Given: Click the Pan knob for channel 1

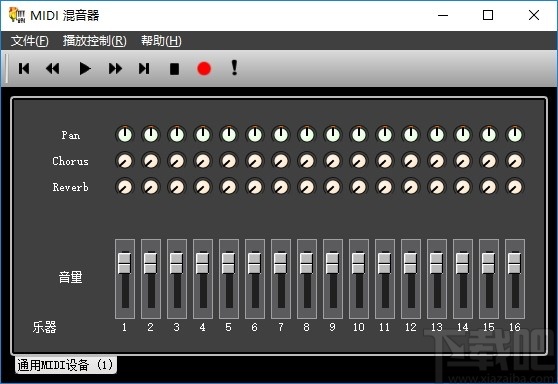Looking at the screenshot, I should click(x=125, y=135).
